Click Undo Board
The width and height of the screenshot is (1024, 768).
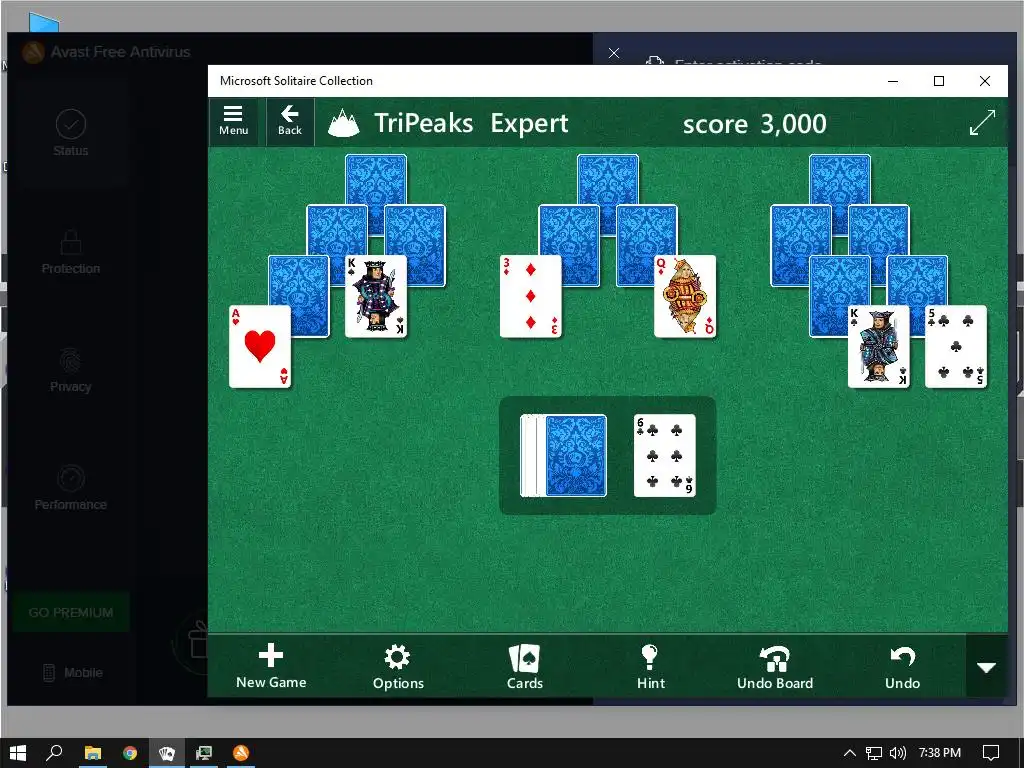click(775, 666)
